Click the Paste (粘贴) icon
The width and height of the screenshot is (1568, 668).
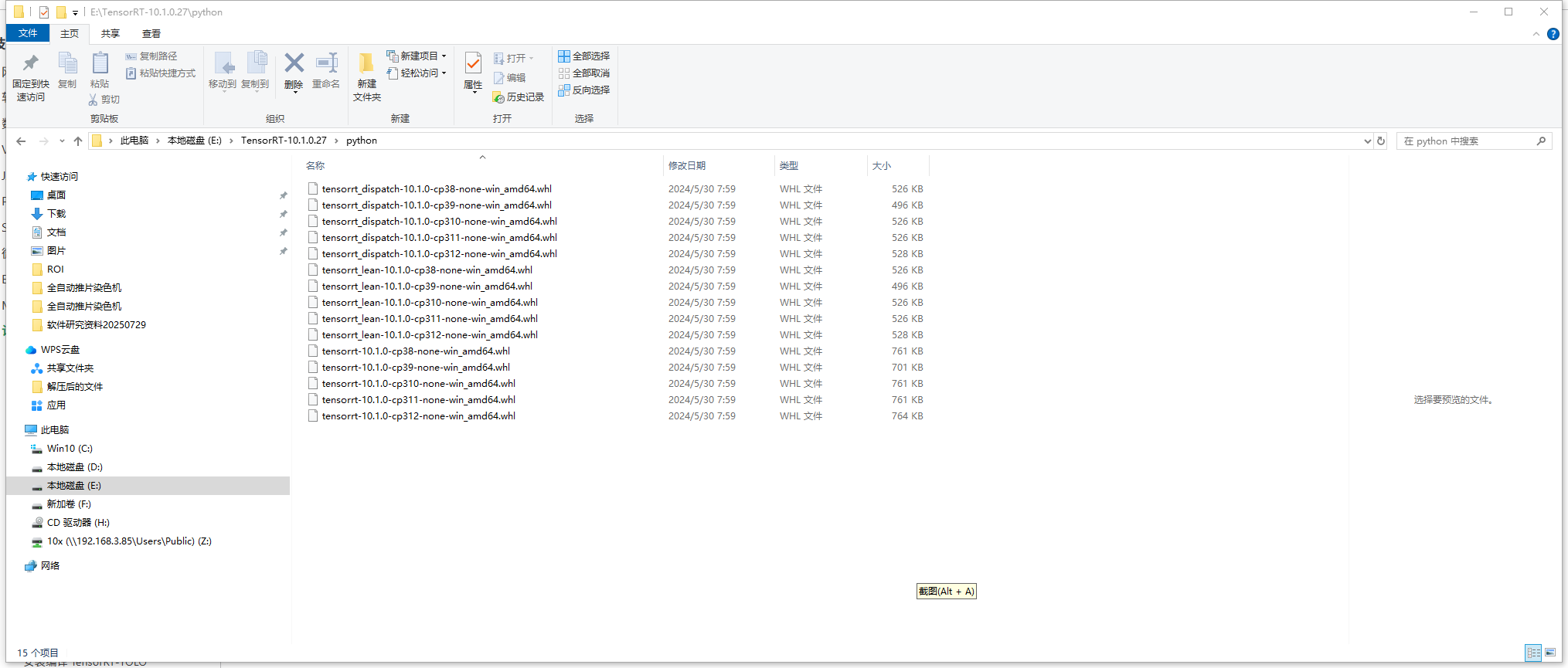(x=100, y=64)
